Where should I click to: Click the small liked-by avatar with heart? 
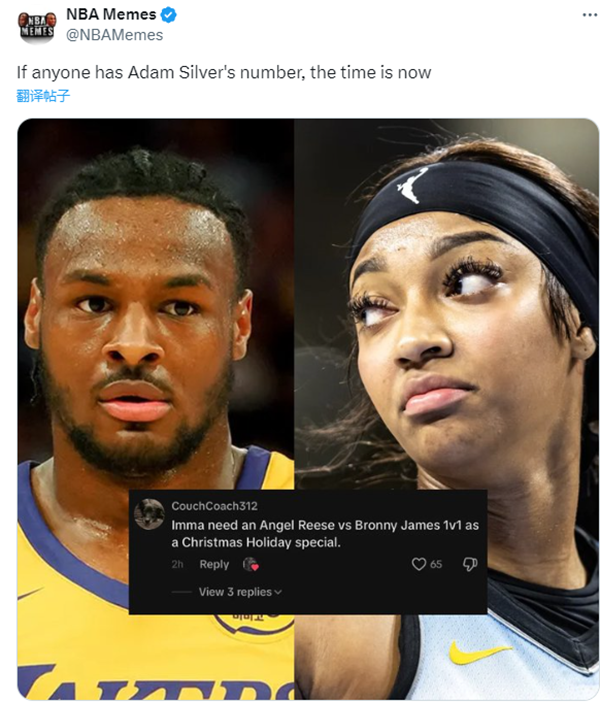(251, 564)
